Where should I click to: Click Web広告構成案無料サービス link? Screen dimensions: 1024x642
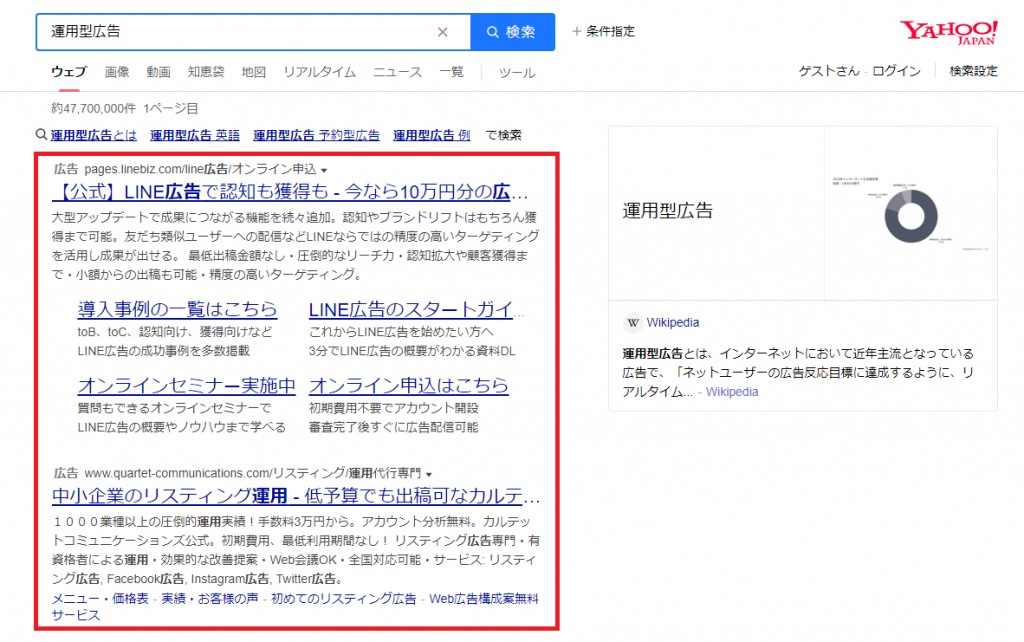pos(295,607)
